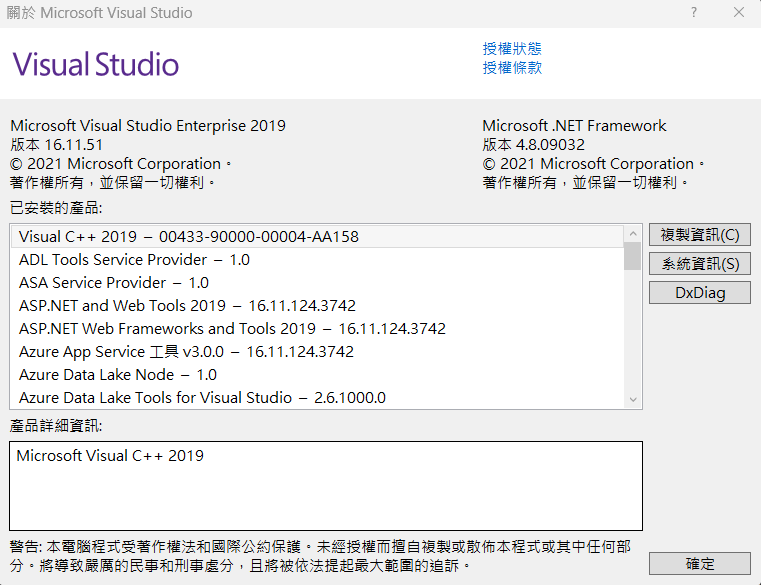Click the 複製資訊(C) copy info button
The width and height of the screenshot is (761, 585).
click(x=700, y=235)
